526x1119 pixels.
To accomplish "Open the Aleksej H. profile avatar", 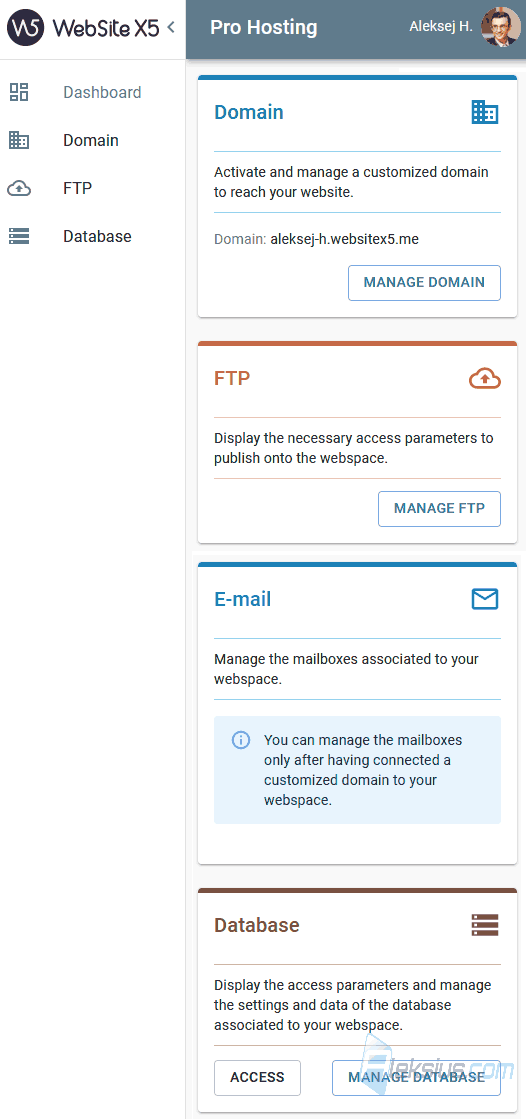I will click(501, 28).
